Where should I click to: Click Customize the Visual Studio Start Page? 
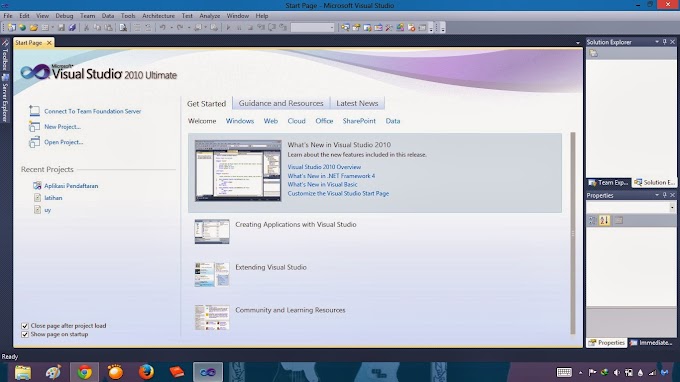[x=338, y=193]
